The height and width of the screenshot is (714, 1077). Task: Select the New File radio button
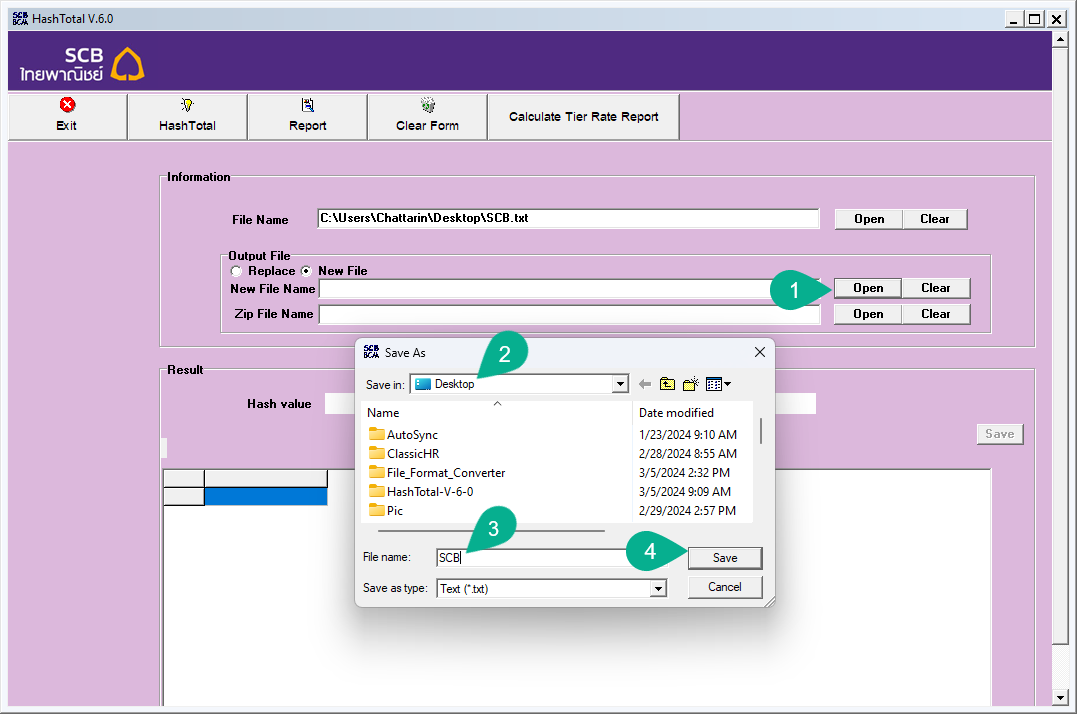point(306,271)
